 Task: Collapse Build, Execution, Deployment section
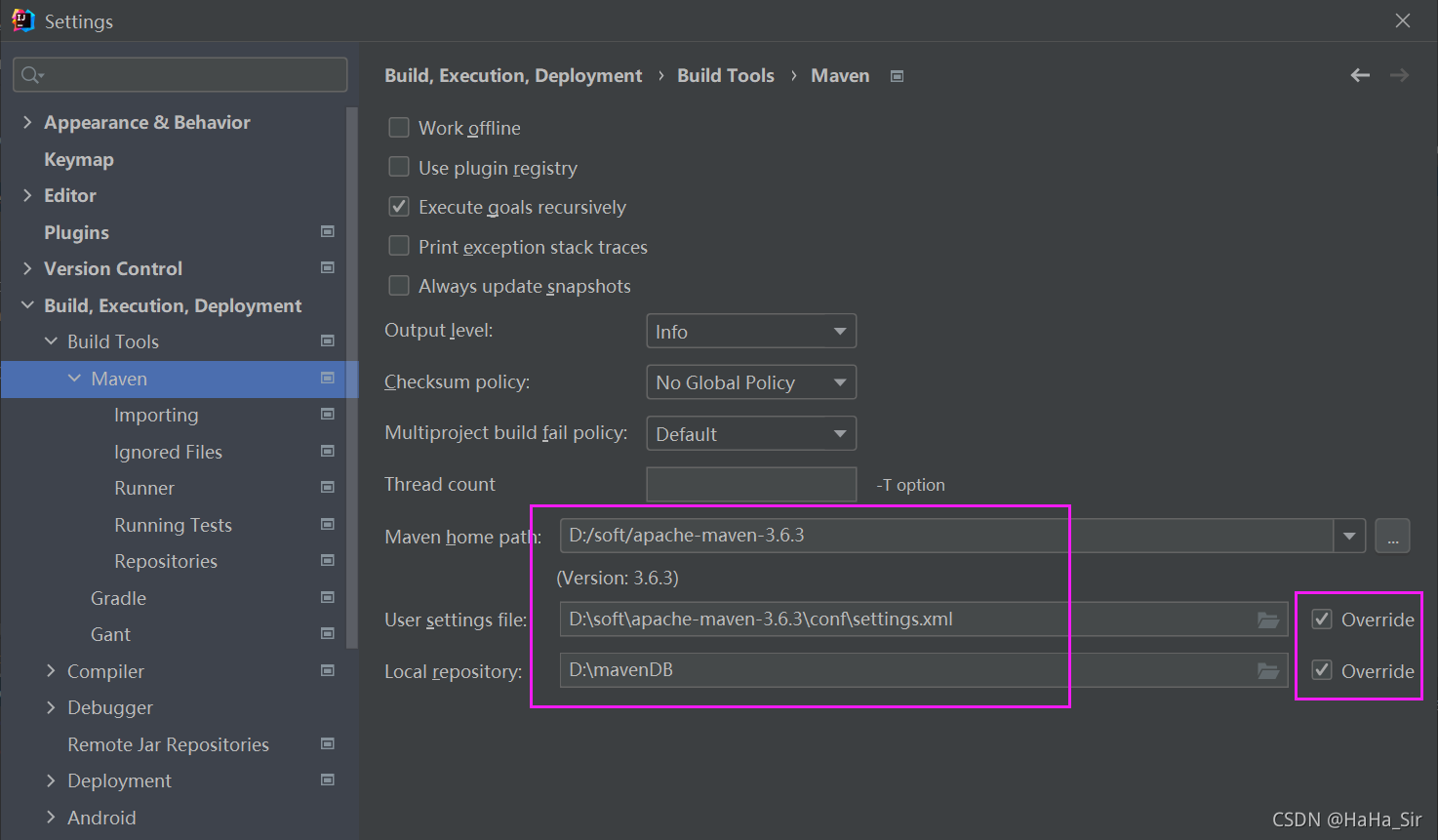tap(27, 305)
